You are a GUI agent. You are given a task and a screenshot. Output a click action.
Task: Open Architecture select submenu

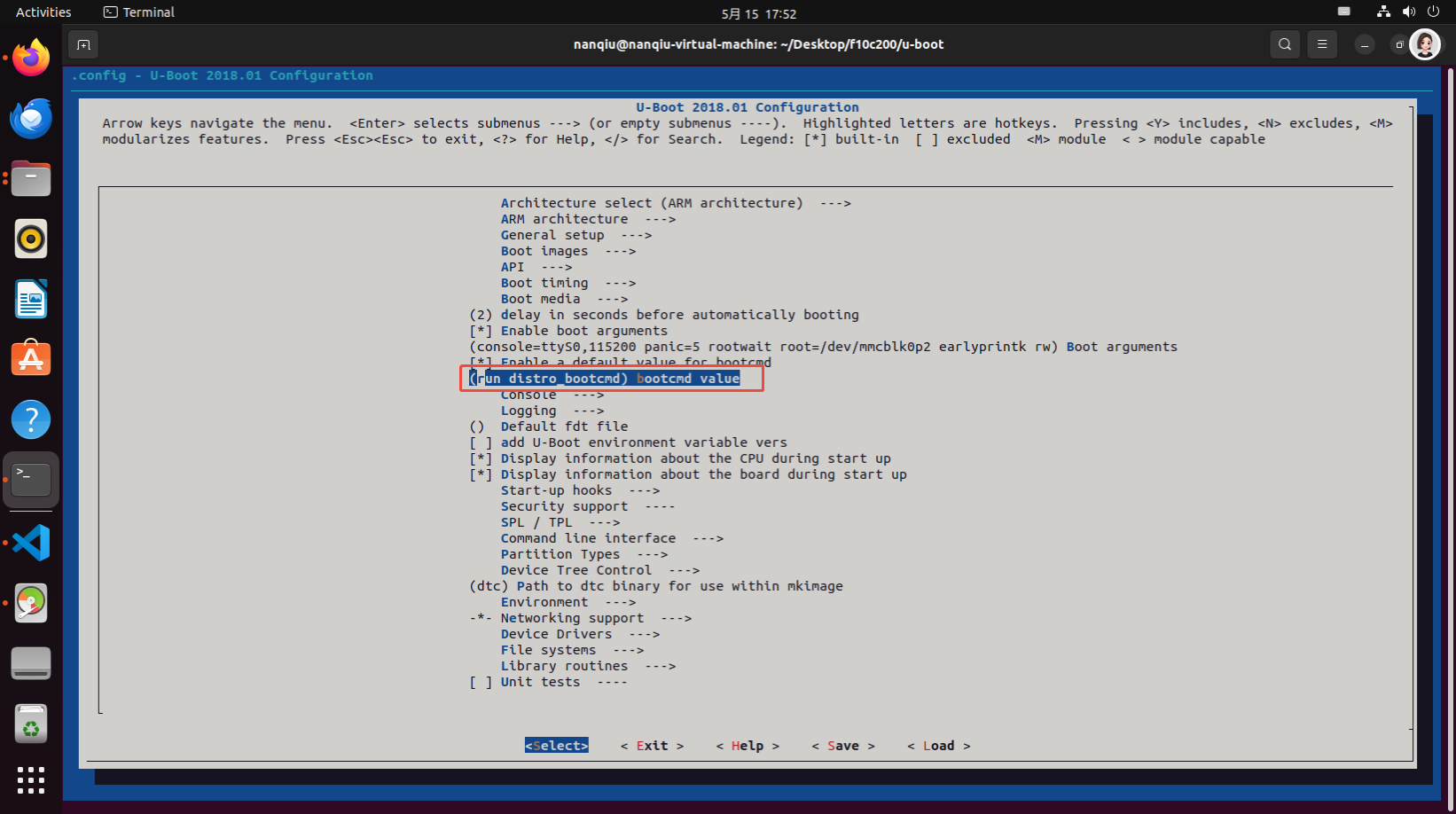click(x=676, y=203)
